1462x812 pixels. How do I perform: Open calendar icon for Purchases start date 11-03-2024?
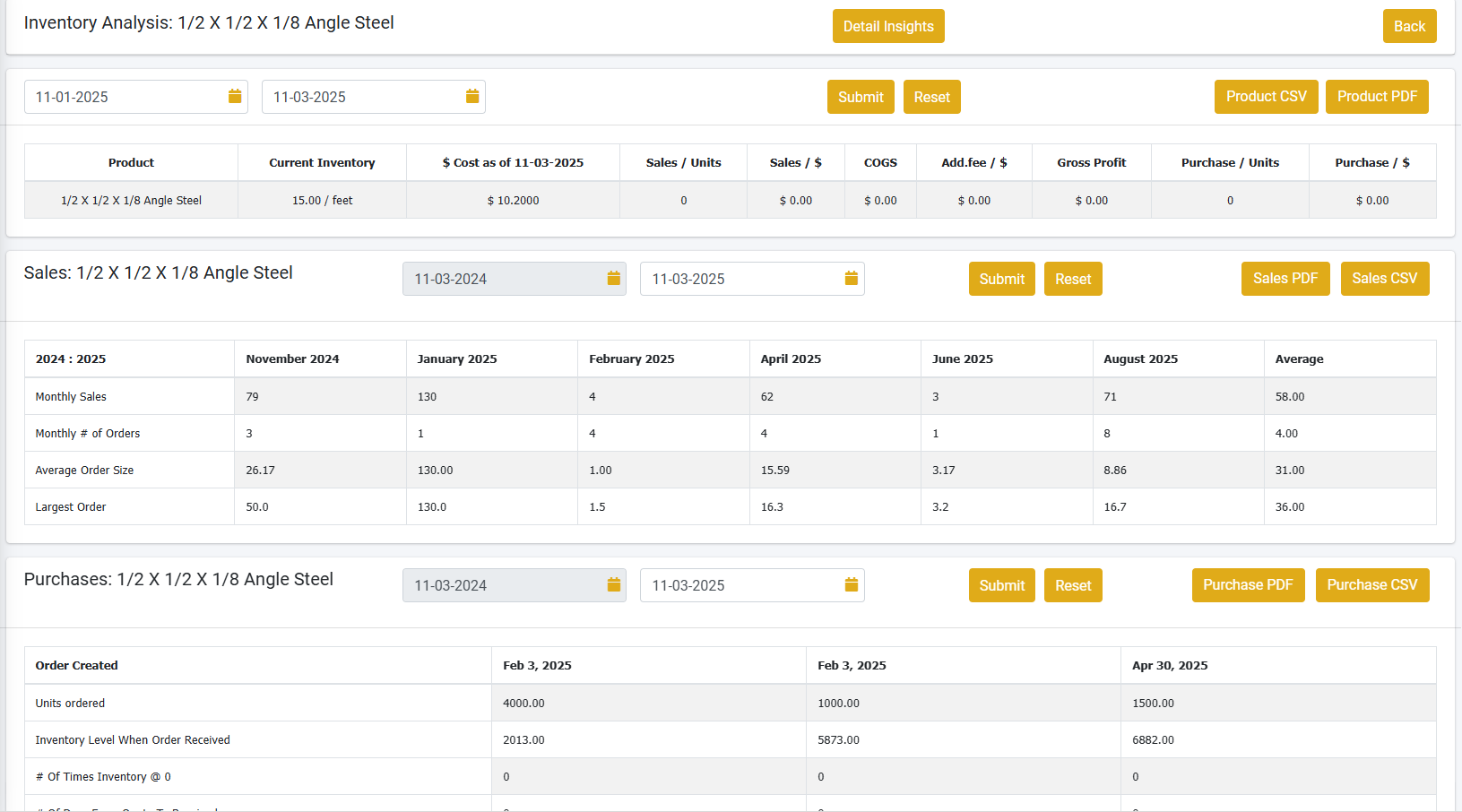point(614,585)
